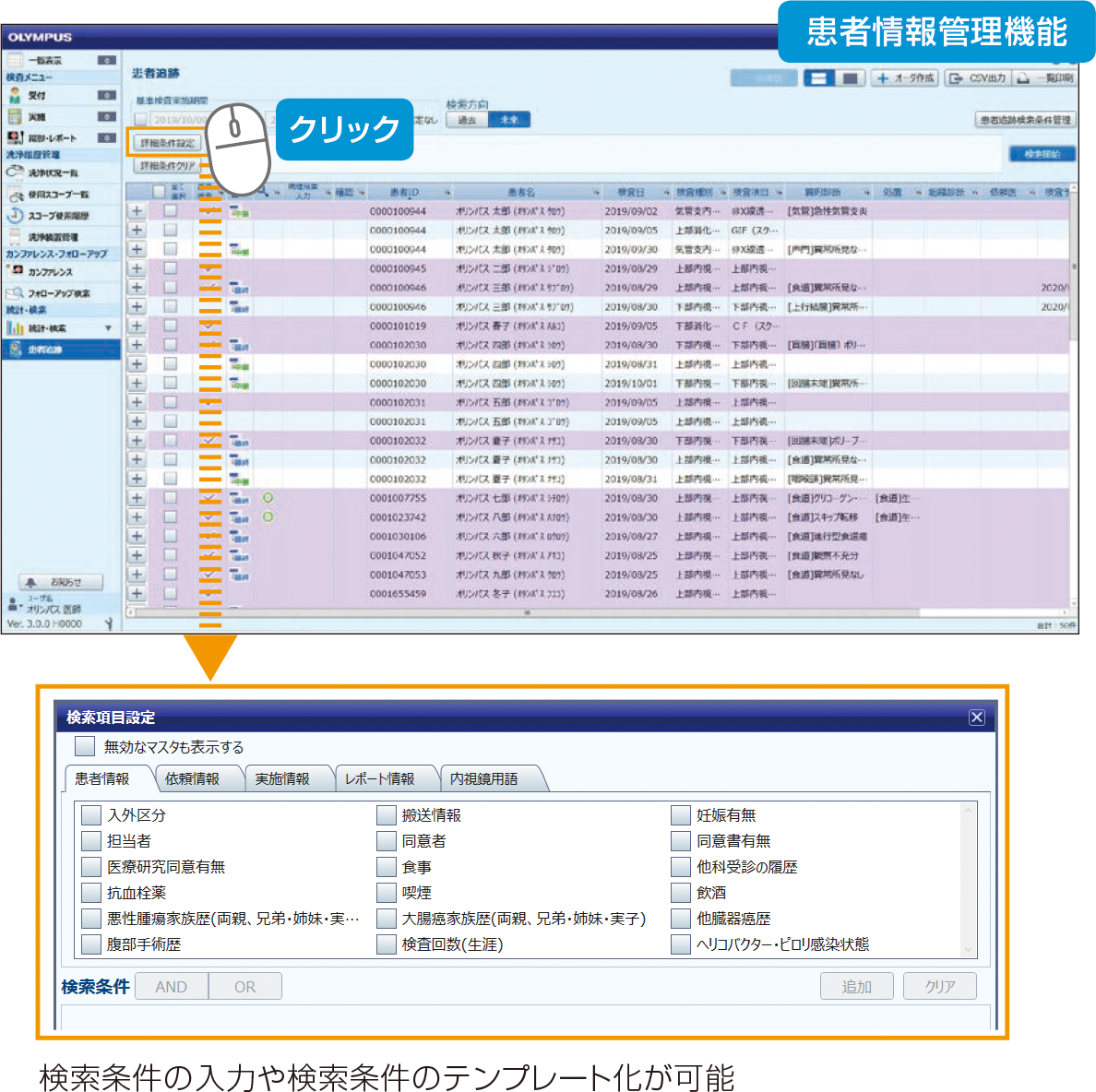1096x1092 pixels.
Task: Open フォローアップ検索 in sidebar
Action: 58,293
